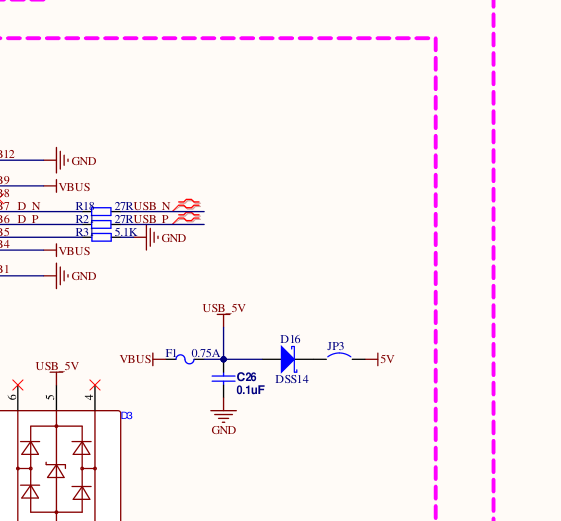Select the DSS14 part value text
561x521 pixels.
292,379
